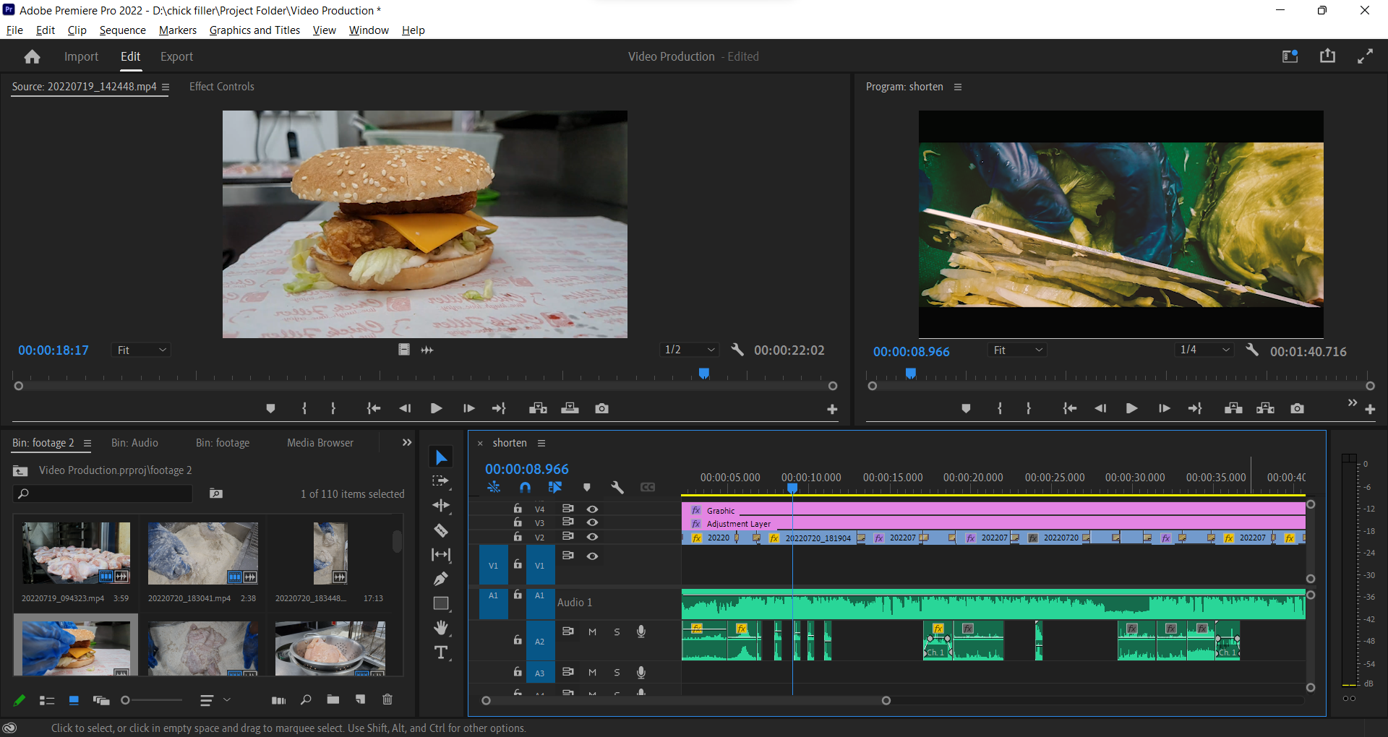Toggle V3 track output eye

[592, 523]
